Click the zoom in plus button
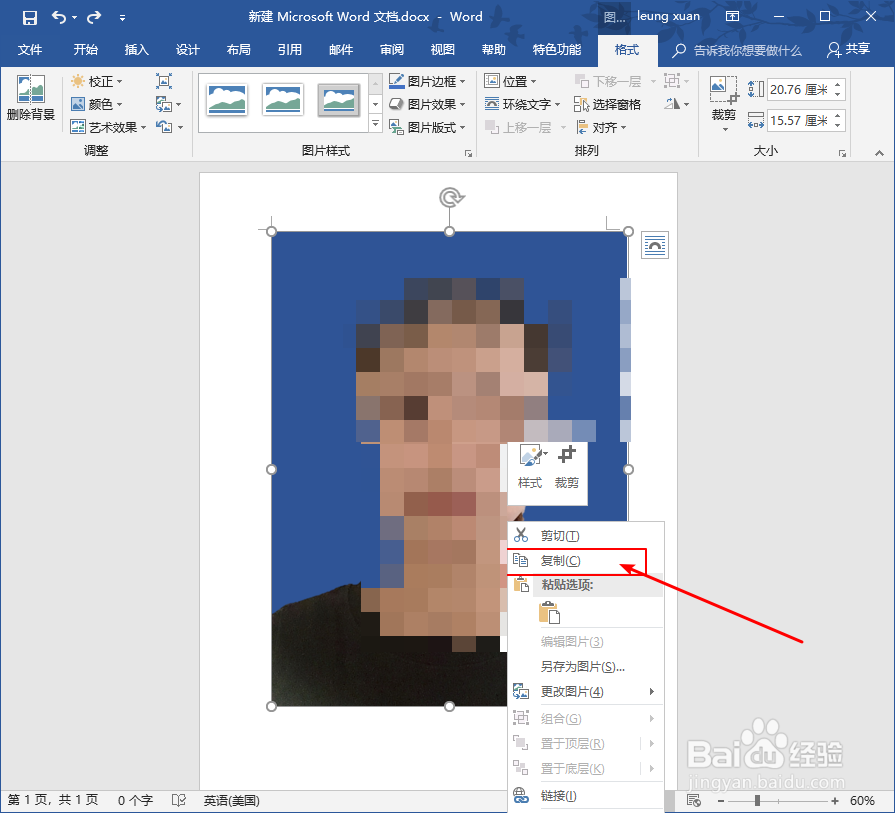 834,800
